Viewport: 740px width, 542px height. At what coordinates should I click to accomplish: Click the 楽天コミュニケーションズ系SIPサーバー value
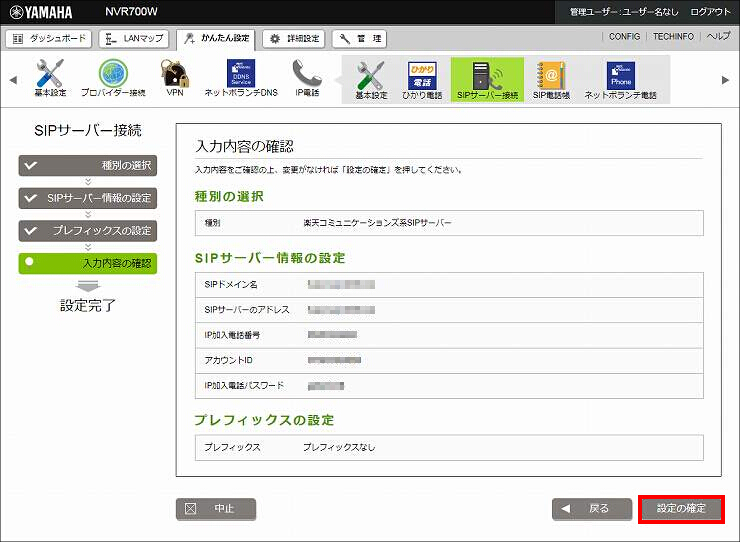click(x=377, y=222)
